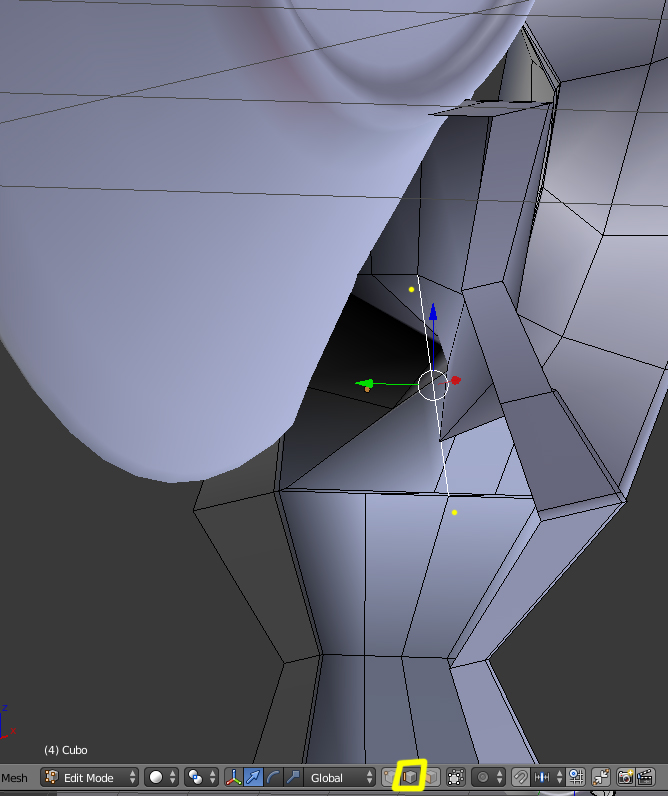Open the Mesh menu in the header

coord(14,778)
